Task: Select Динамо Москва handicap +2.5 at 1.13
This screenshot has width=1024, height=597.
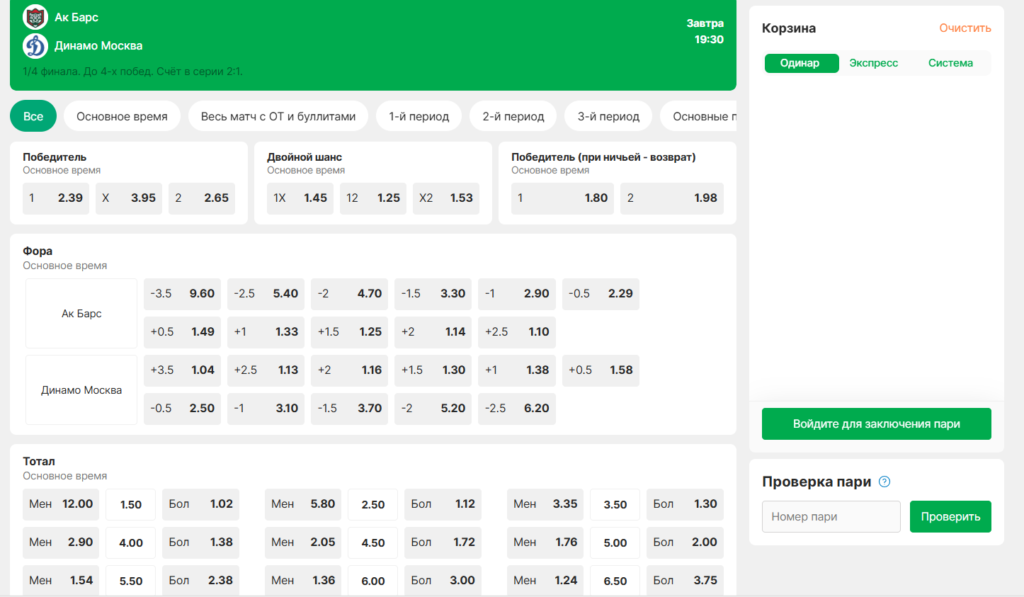Action: tap(266, 370)
